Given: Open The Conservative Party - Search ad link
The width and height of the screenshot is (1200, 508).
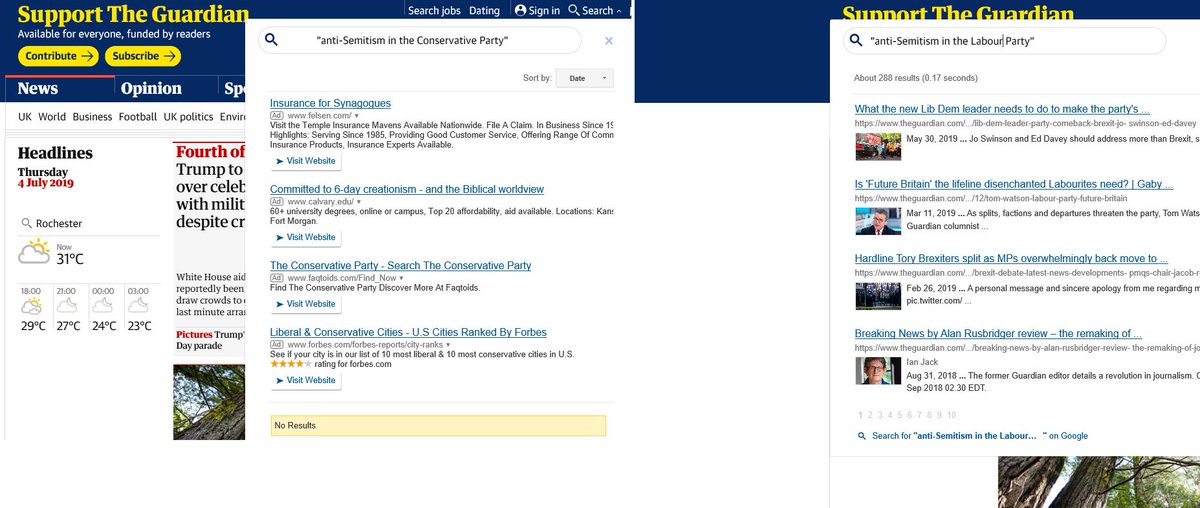Looking at the screenshot, I should click(x=400, y=265).
